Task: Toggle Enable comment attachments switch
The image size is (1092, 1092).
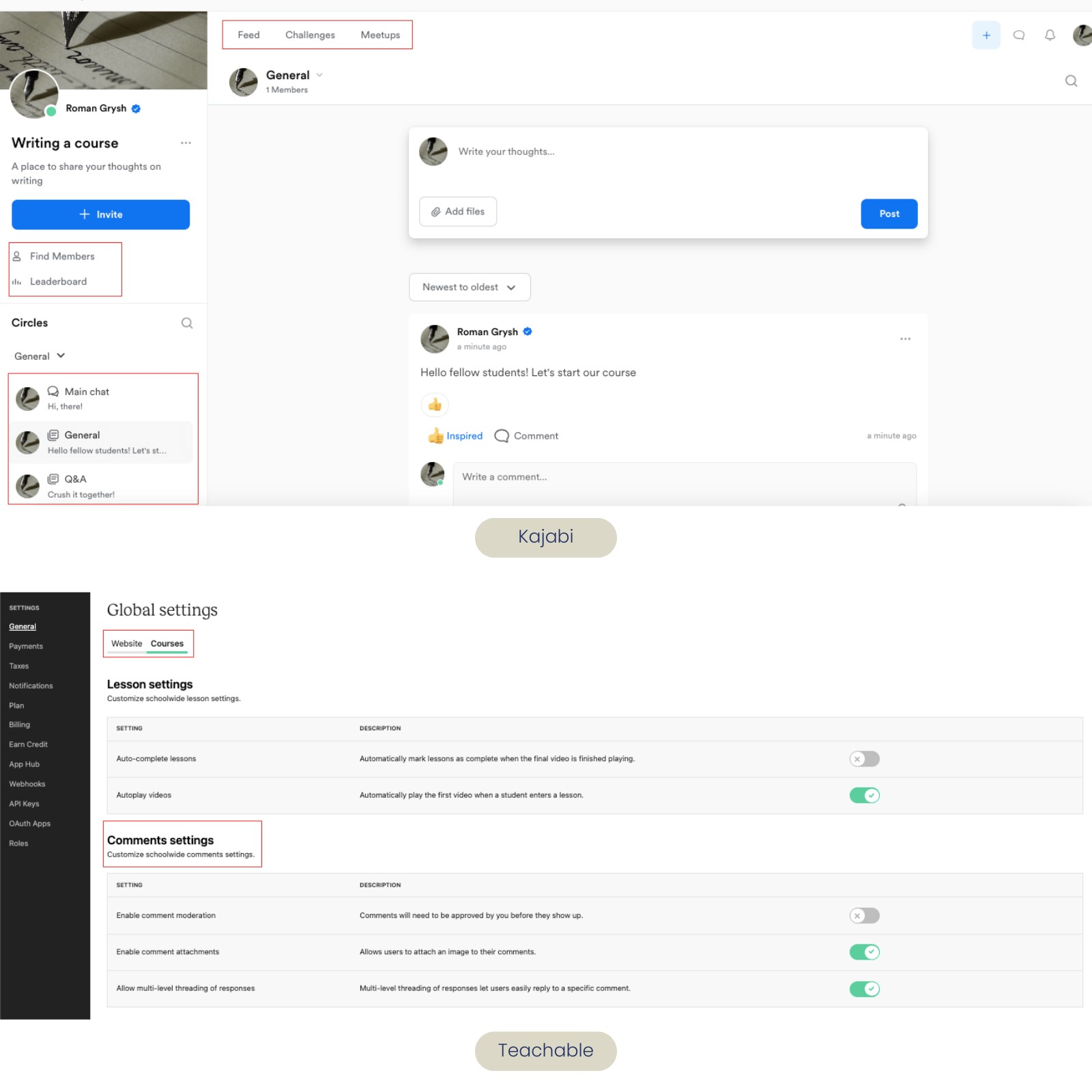Action: [x=864, y=952]
